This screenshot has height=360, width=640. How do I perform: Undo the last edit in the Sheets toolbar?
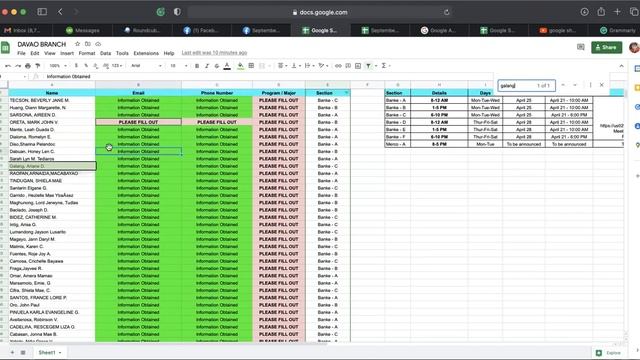[x=8, y=66]
